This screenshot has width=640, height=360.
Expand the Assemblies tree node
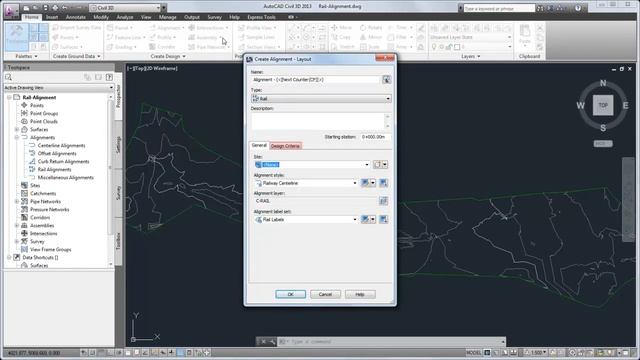coord(17,226)
